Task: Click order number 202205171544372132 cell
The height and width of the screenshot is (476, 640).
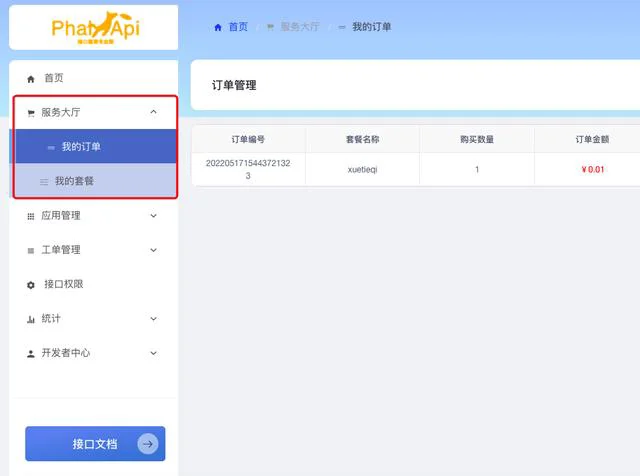Action: click(x=248, y=169)
